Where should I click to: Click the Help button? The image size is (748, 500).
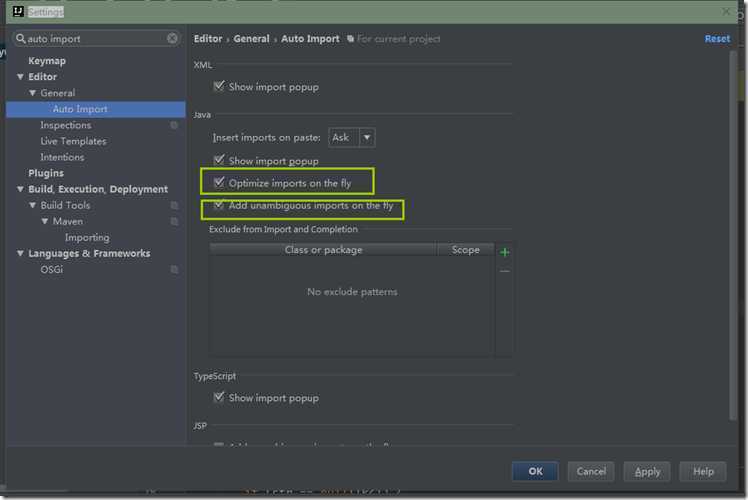703,471
